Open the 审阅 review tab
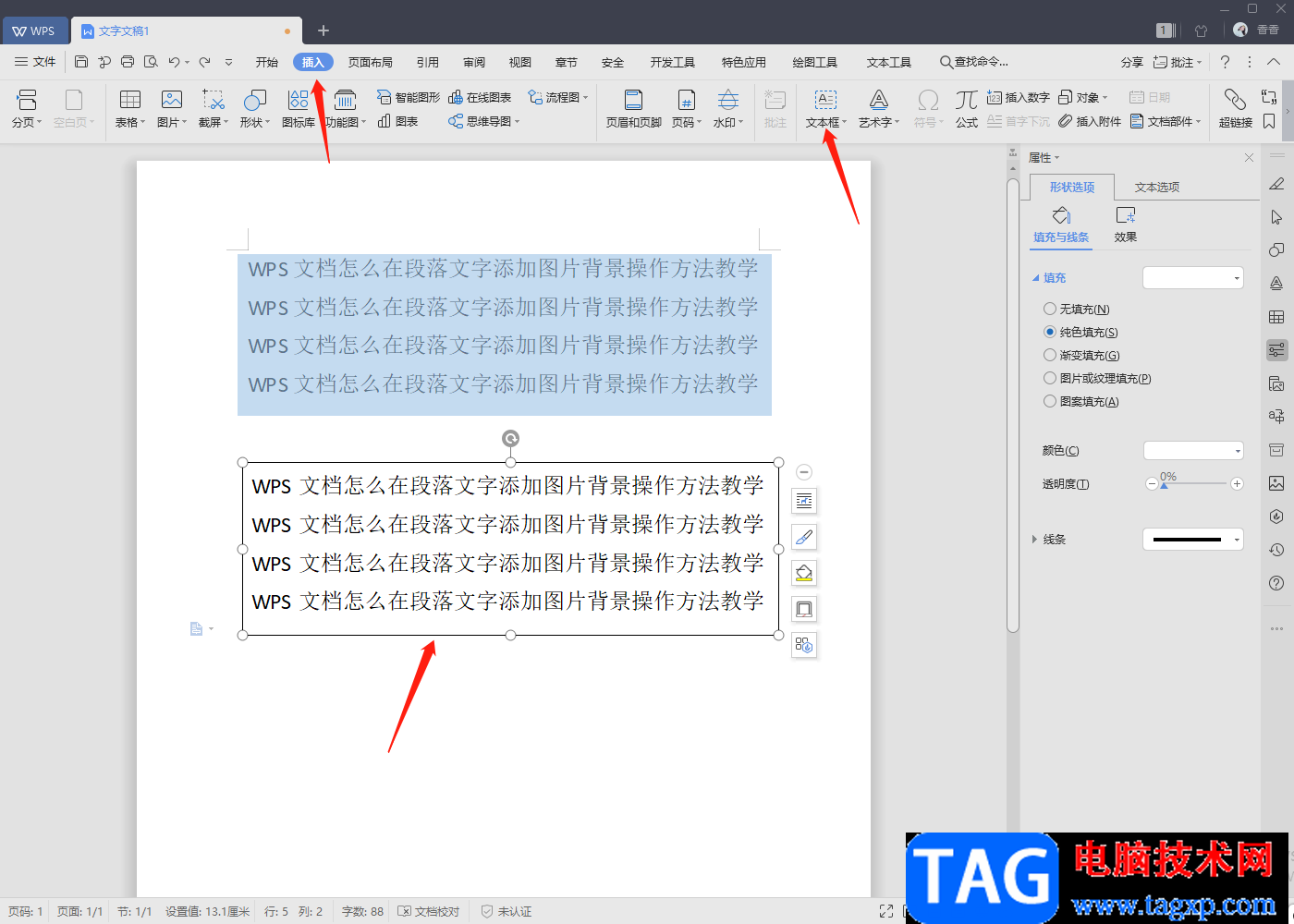 point(474,62)
